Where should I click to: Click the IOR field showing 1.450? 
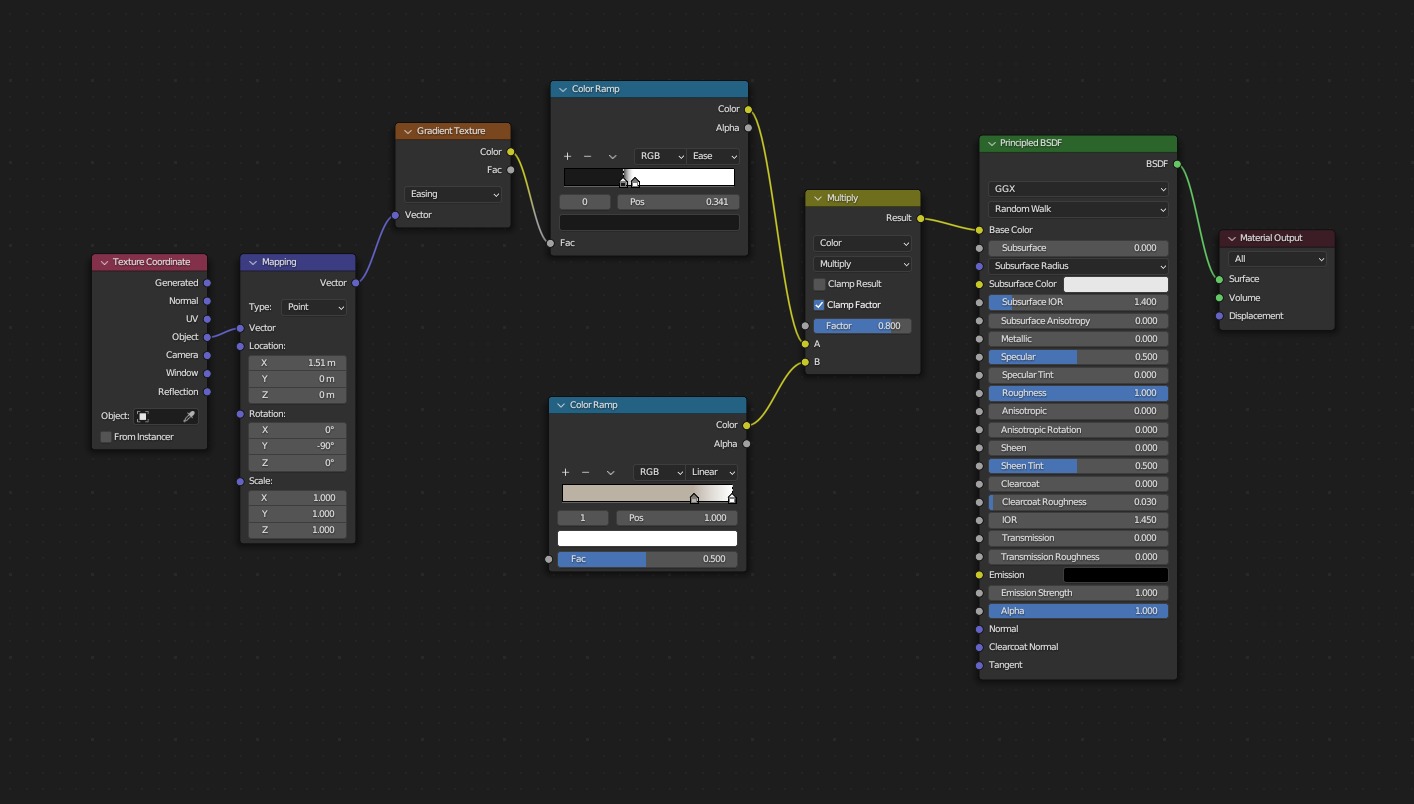1078,520
